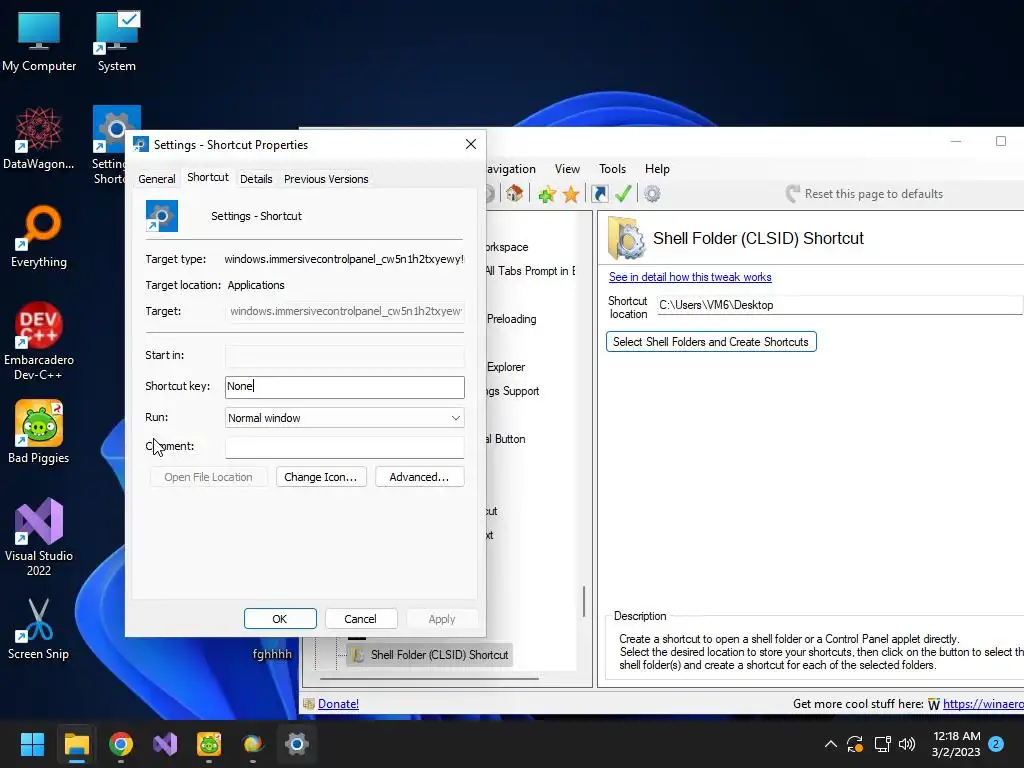Viewport: 1024px width, 768px height.
Task: Open Visual Studio 2022 desktop icon
Action: coord(39,537)
